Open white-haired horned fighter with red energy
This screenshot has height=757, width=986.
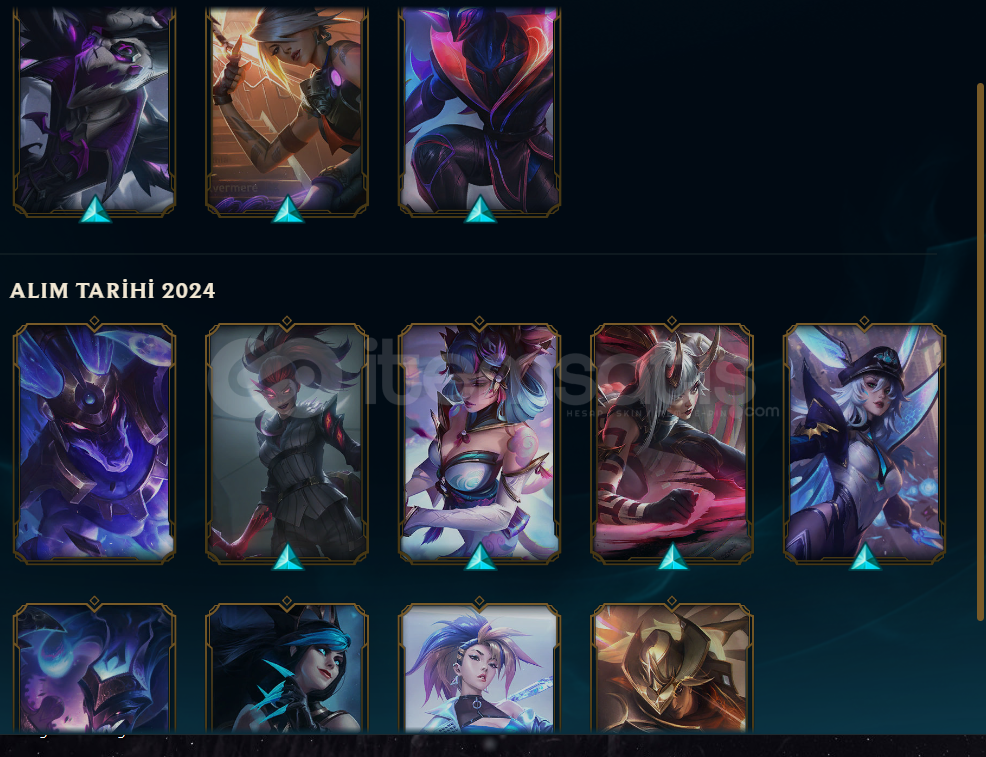672,443
